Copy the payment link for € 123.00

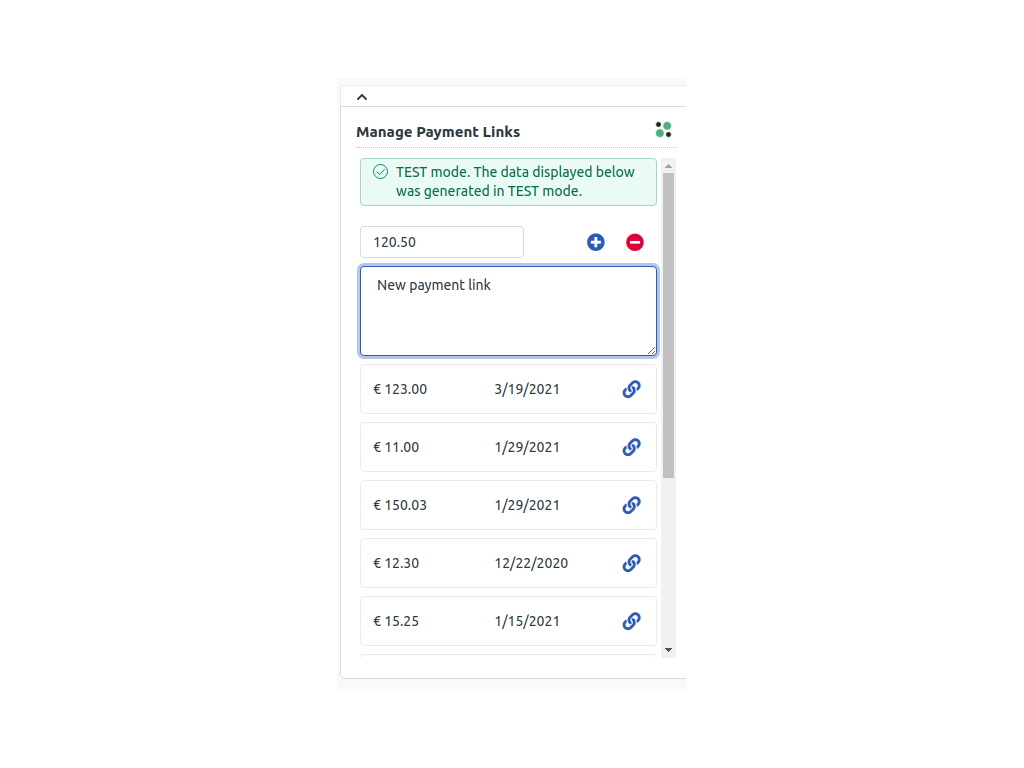(x=631, y=389)
